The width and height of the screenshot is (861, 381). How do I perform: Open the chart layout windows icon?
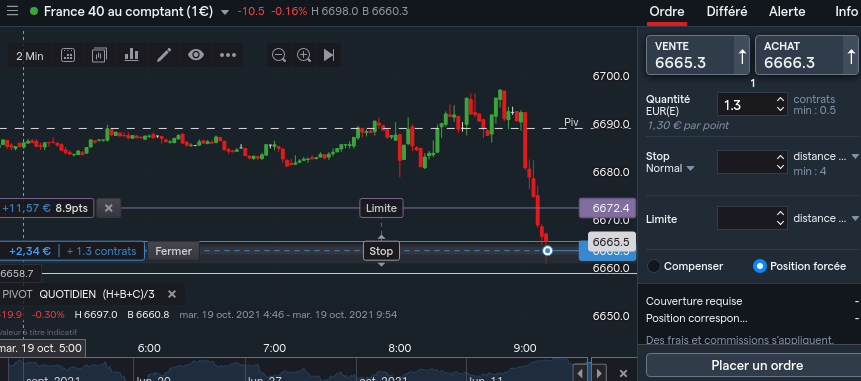click(99, 55)
